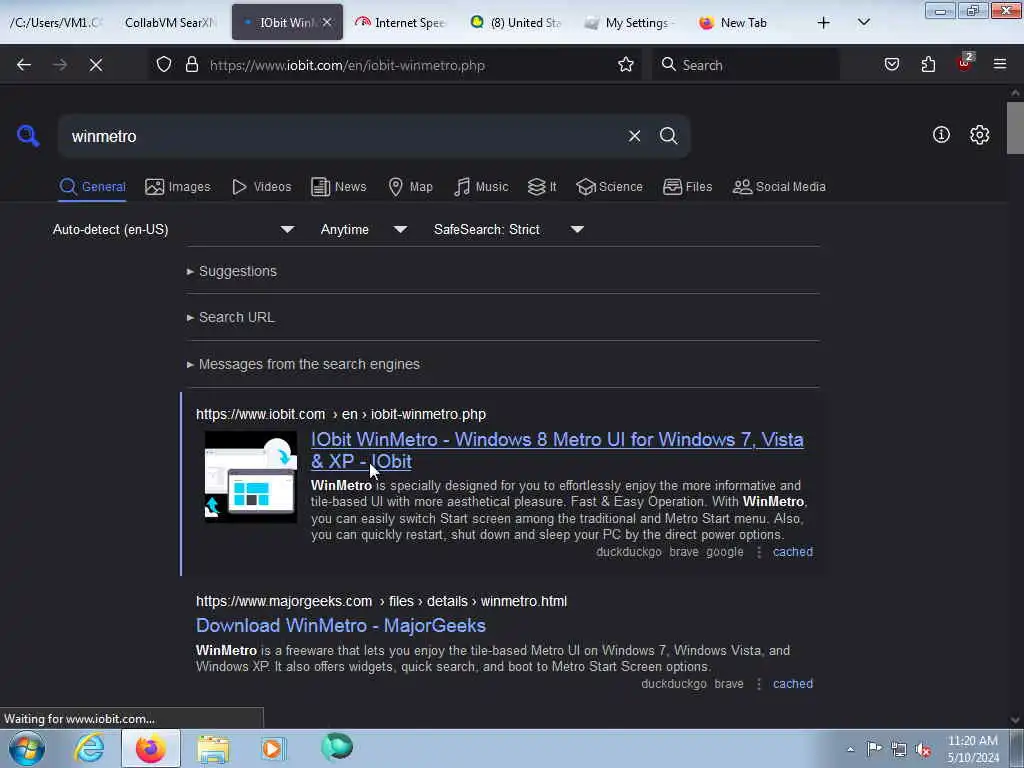Select the It search category
This screenshot has width=1024, height=768.
pos(542,187)
